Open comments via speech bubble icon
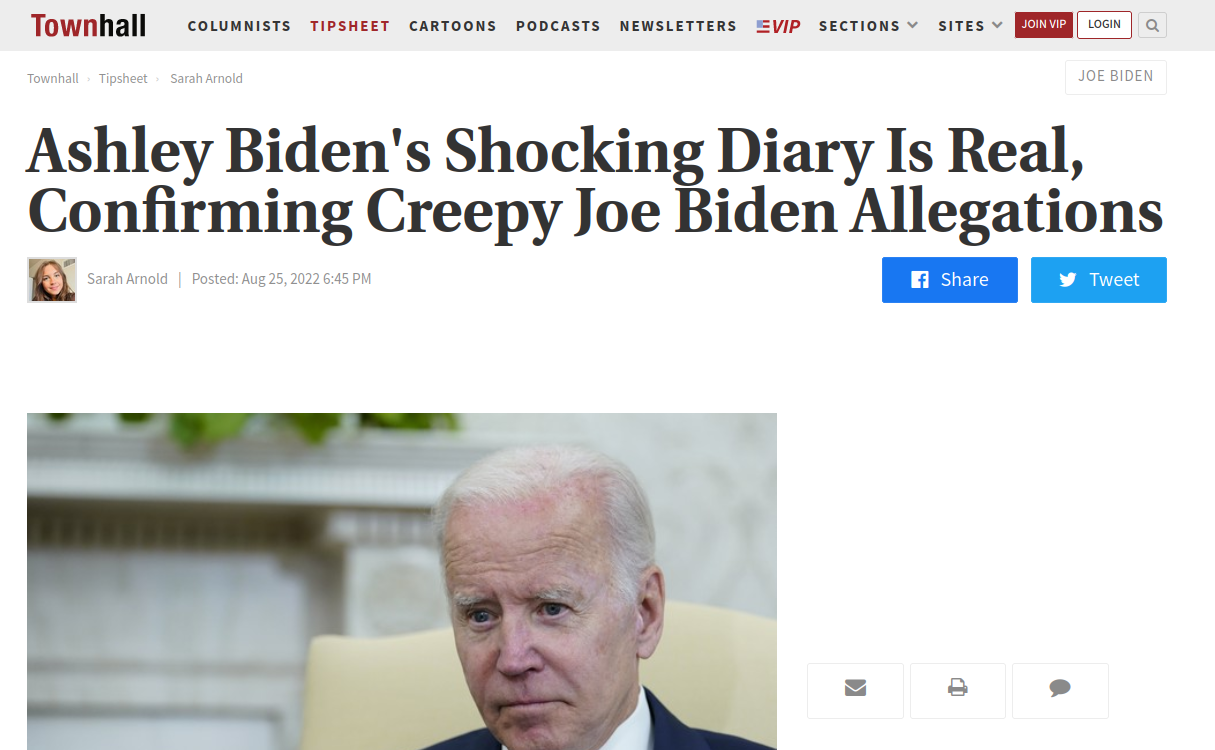This screenshot has width=1215, height=750. [x=1060, y=688]
